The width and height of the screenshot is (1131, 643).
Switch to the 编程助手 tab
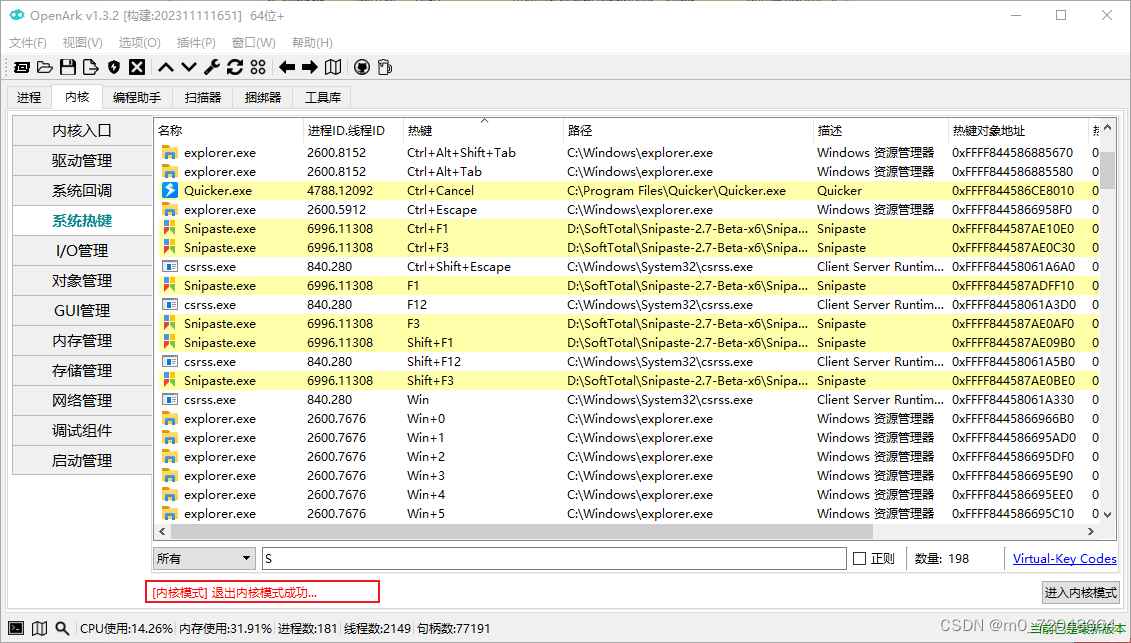click(137, 97)
